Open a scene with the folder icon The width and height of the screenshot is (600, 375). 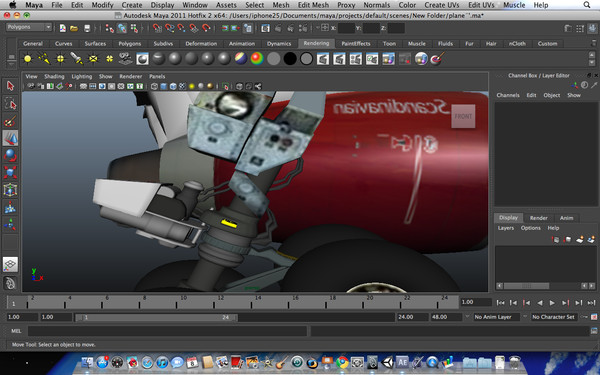click(74, 28)
